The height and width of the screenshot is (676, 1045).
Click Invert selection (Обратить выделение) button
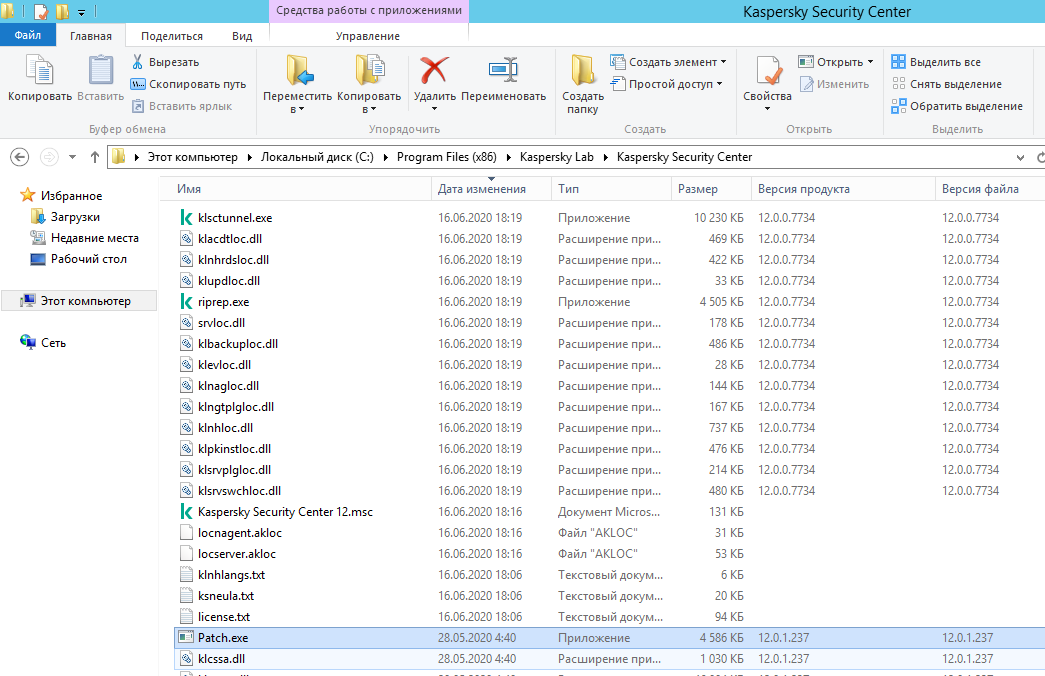[957, 106]
